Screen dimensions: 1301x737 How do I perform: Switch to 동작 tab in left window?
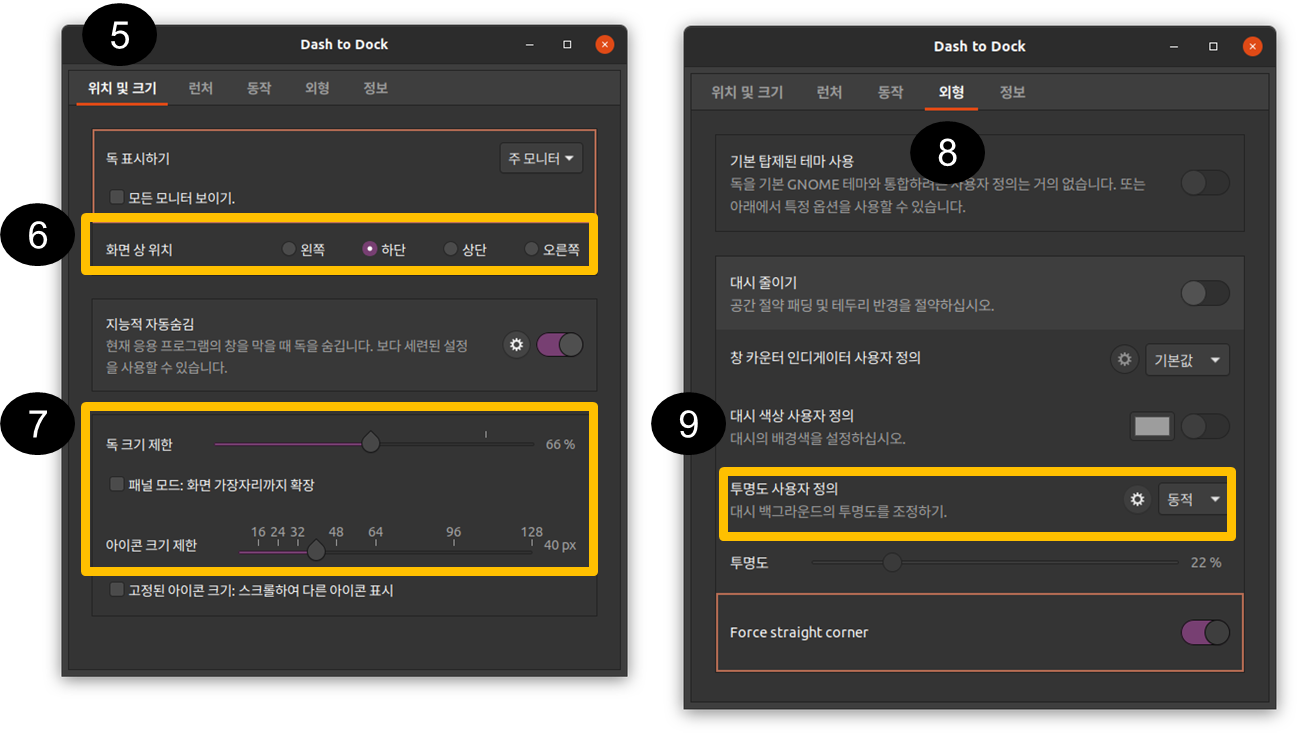click(259, 88)
